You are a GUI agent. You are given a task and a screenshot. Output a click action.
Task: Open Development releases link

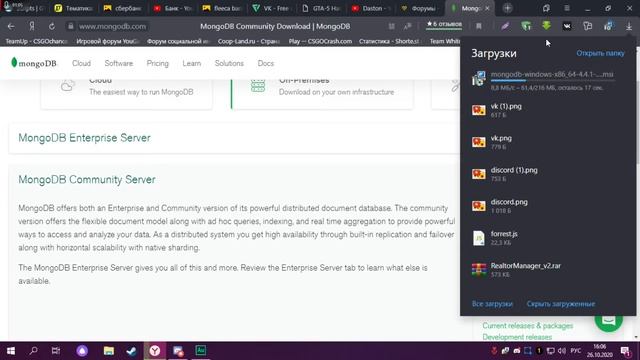point(517,337)
